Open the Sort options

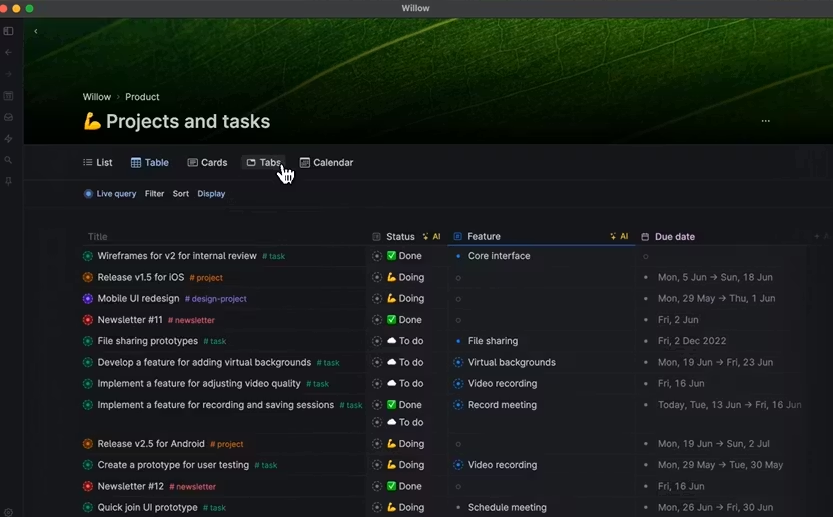pyautogui.click(x=180, y=194)
